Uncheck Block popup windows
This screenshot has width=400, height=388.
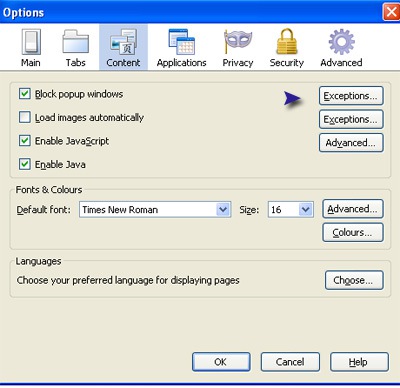click(25, 94)
